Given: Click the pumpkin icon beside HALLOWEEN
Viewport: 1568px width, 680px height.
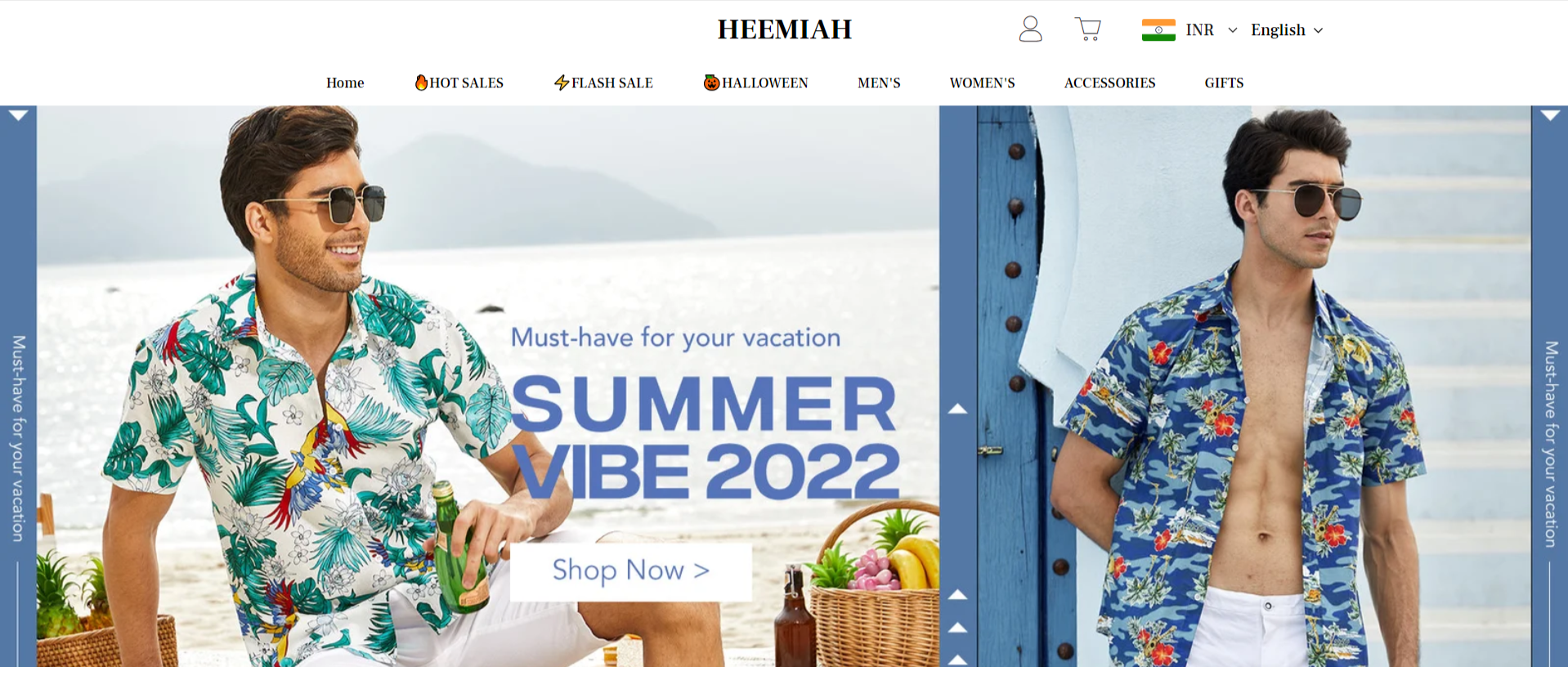Looking at the screenshot, I should 711,83.
